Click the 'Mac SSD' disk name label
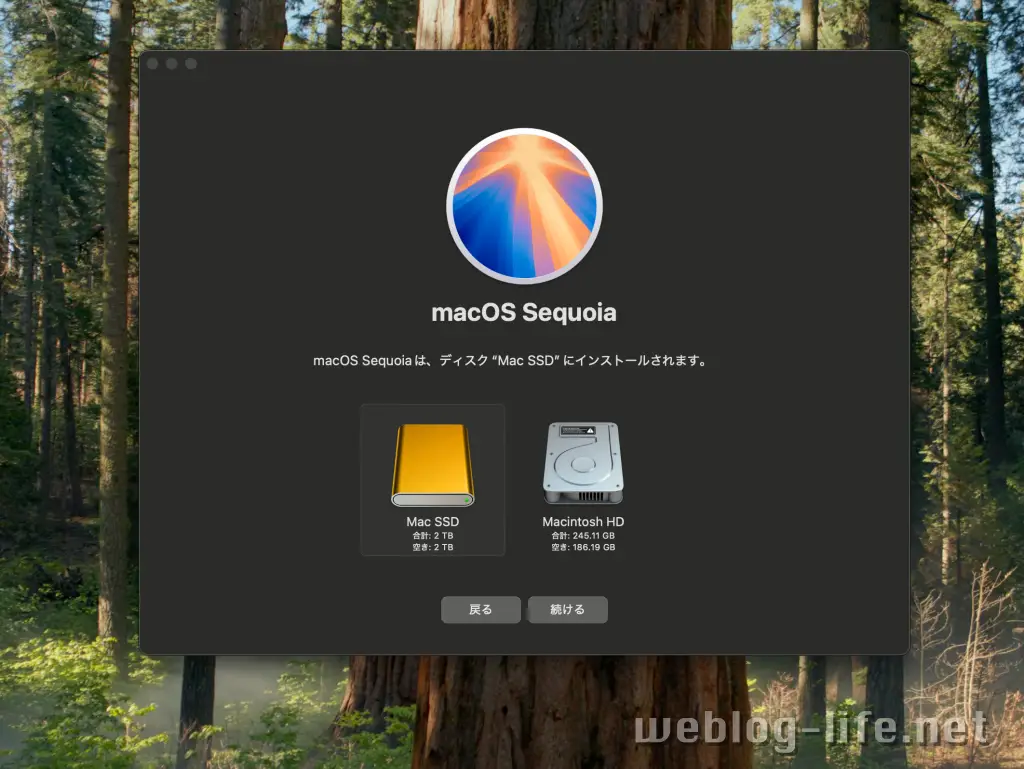Viewport: 1024px width, 769px height. coord(432,522)
